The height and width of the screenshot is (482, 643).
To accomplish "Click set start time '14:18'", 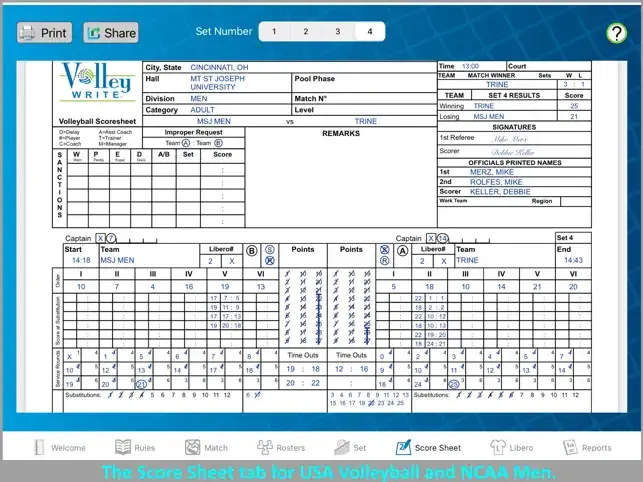I will tap(81, 260).
